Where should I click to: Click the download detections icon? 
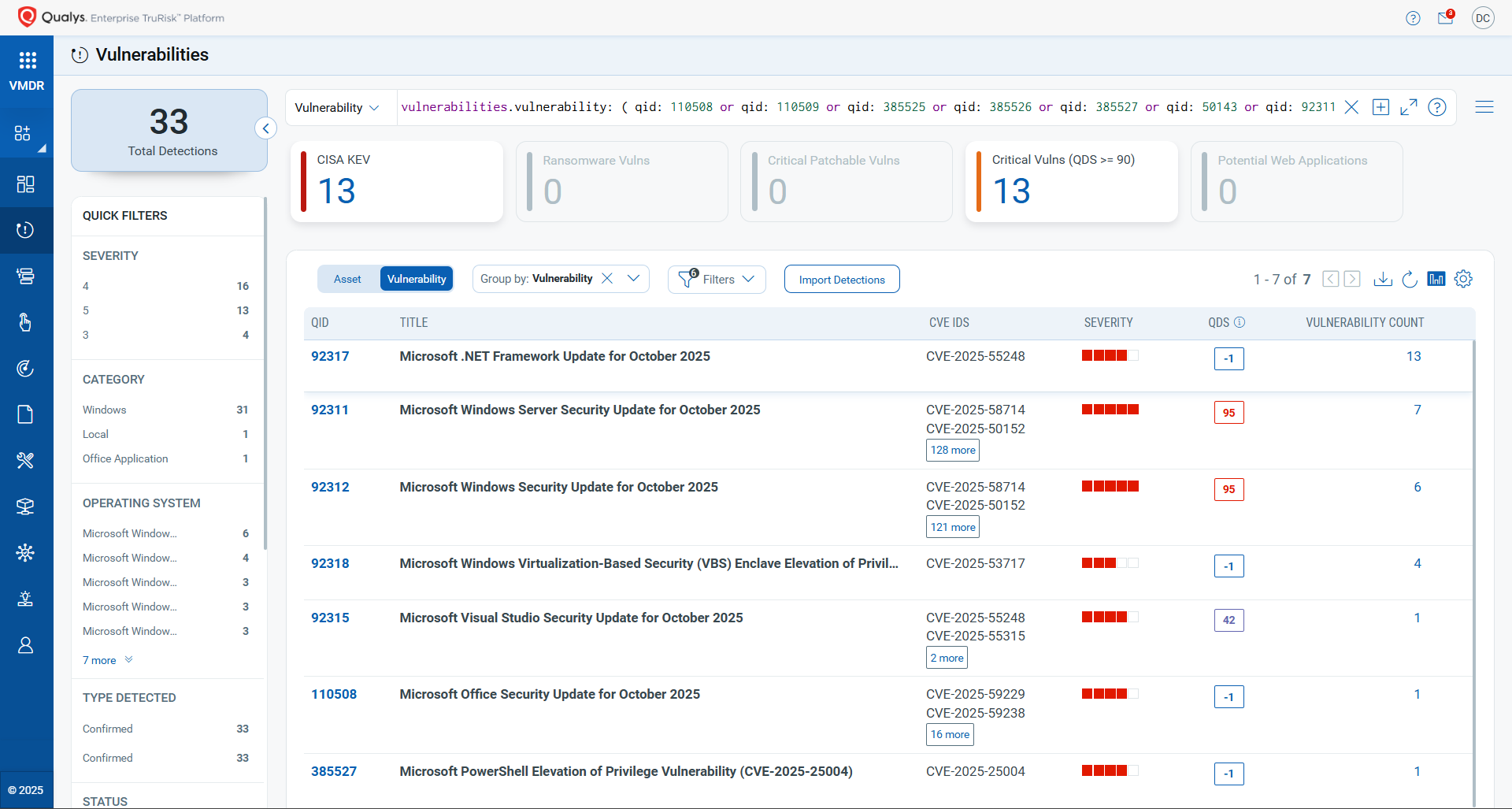coord(1383,279)
